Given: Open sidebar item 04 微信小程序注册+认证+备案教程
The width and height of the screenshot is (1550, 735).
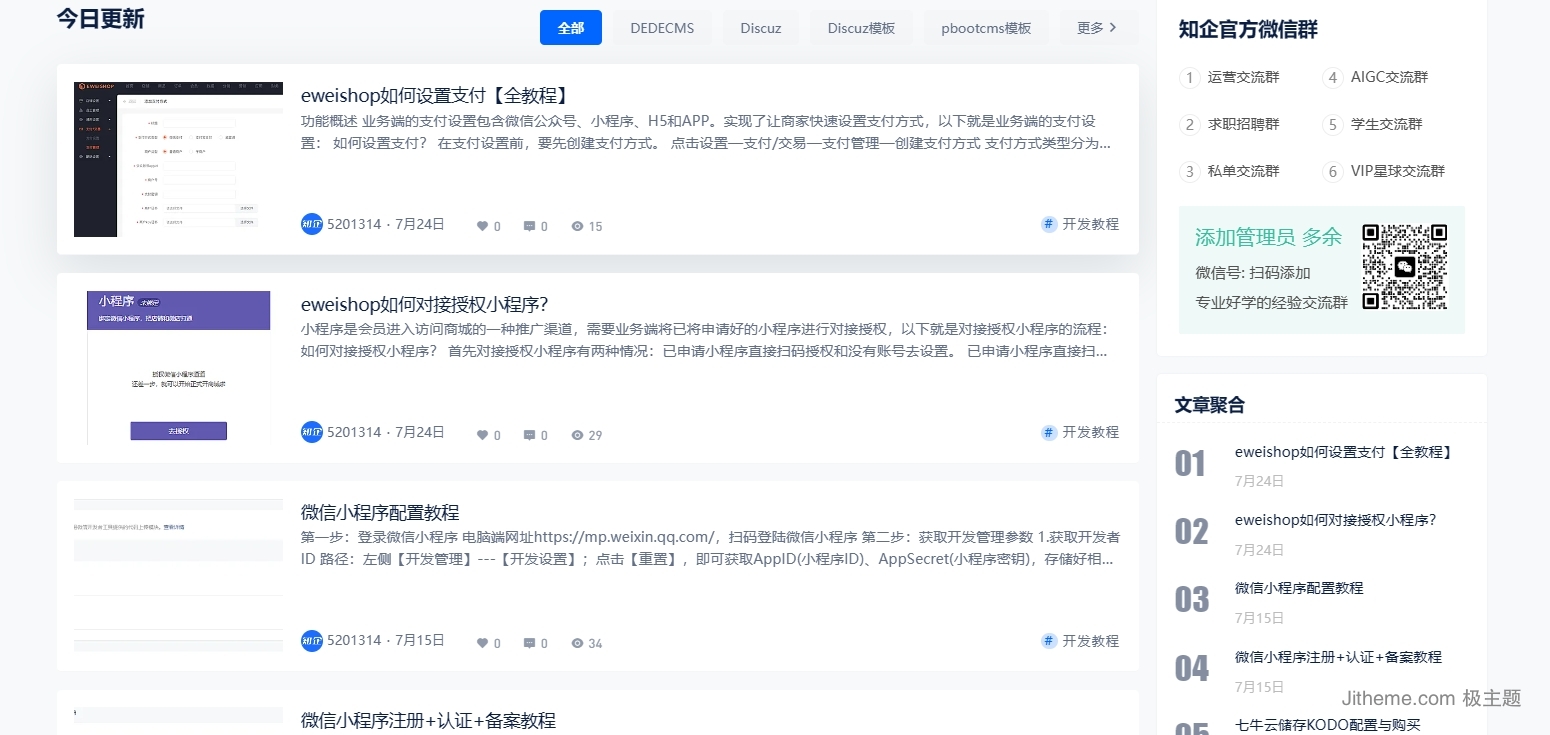Looking at the screenshot, I should tap(1338, 657).
